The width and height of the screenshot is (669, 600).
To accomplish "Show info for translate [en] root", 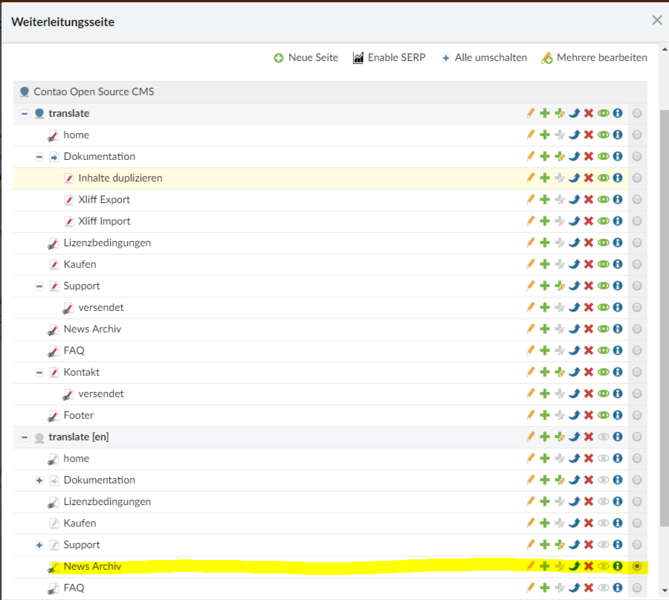I will (618, 437).
